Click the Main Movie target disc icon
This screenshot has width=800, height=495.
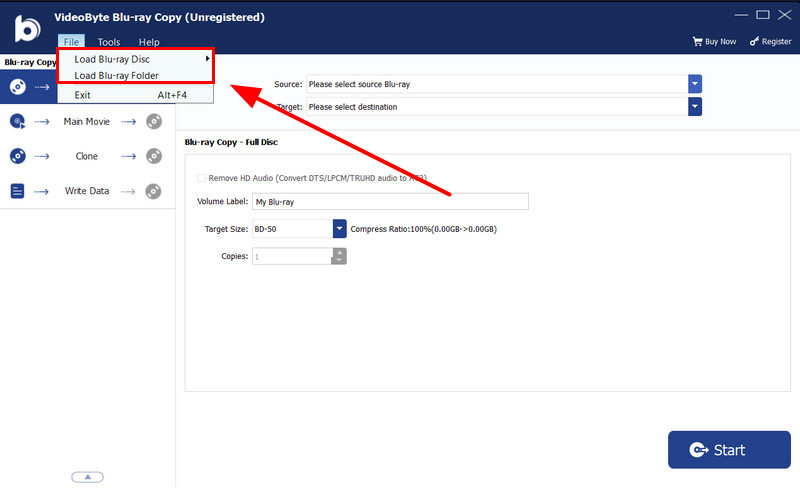(154, 121)
